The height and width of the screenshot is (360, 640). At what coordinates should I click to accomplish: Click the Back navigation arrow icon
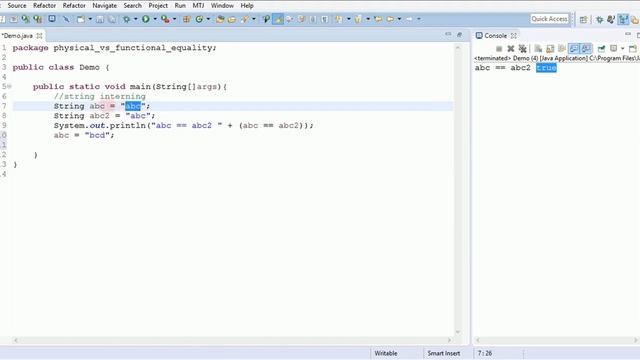pos(390,19)
